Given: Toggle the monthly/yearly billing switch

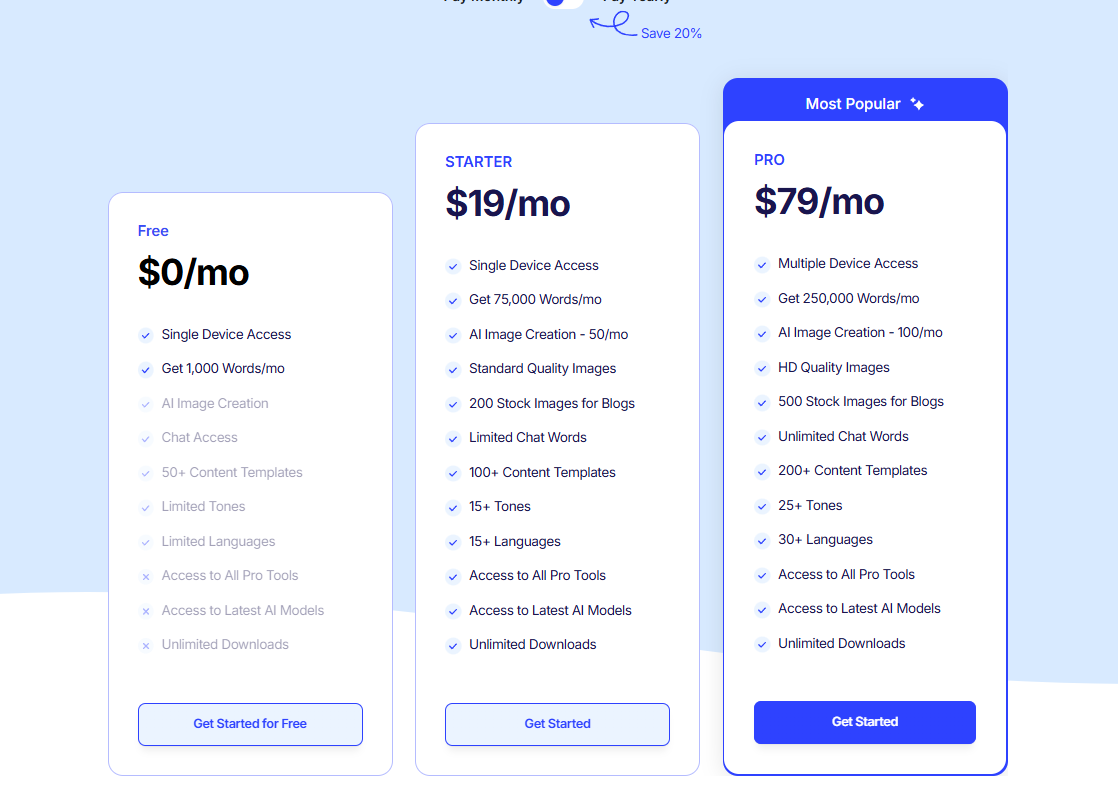Looking at the screenshot, I should click(x=563, y=2).
